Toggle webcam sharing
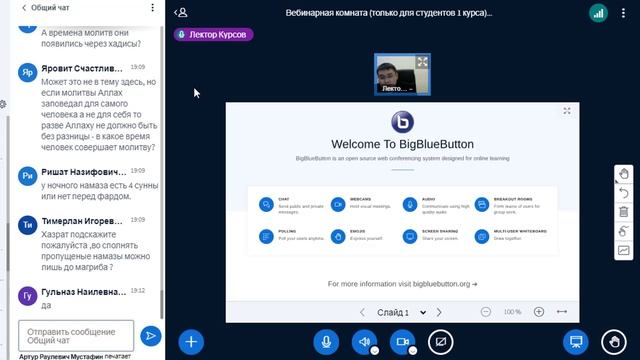Screen dimensions: 640x360 (402, 342)
